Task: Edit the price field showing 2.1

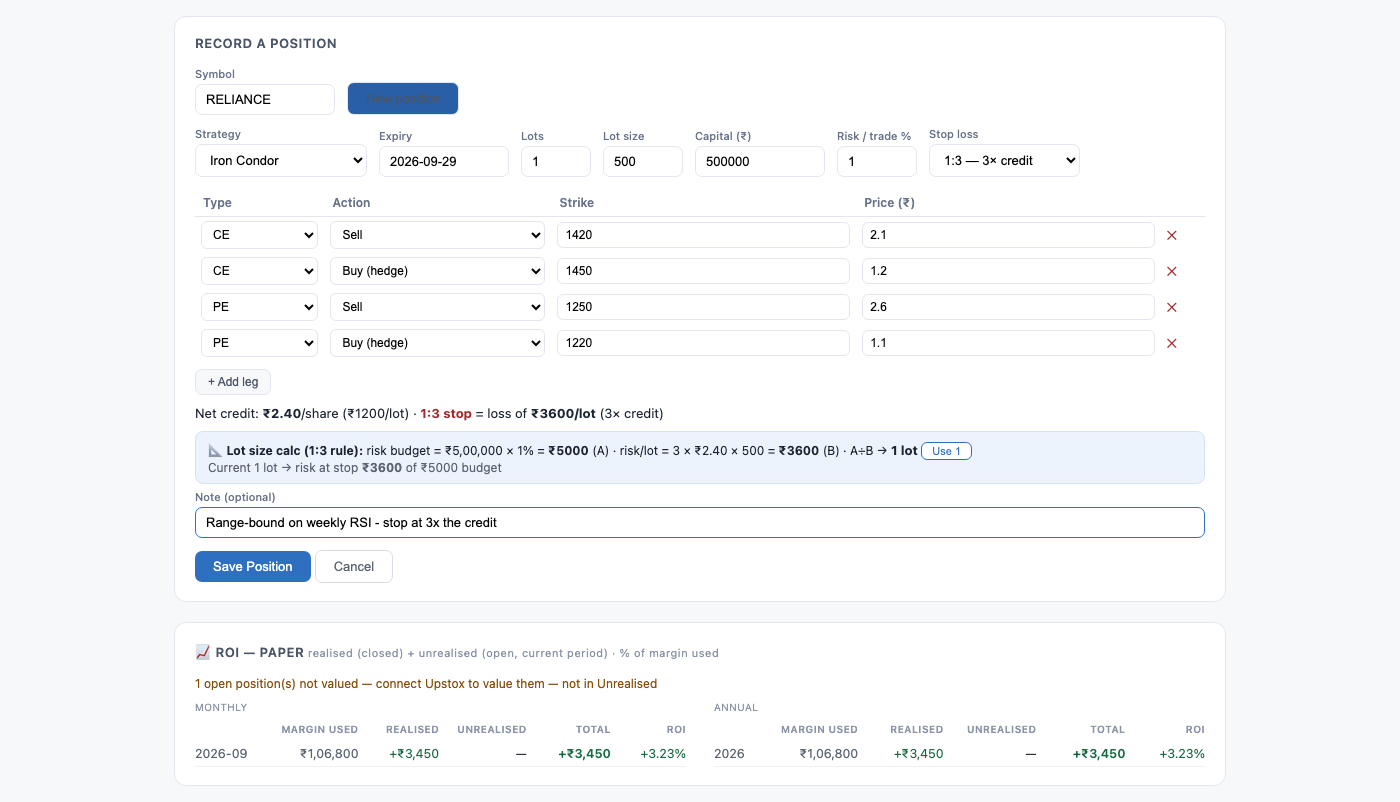Action: (1008, 235)
